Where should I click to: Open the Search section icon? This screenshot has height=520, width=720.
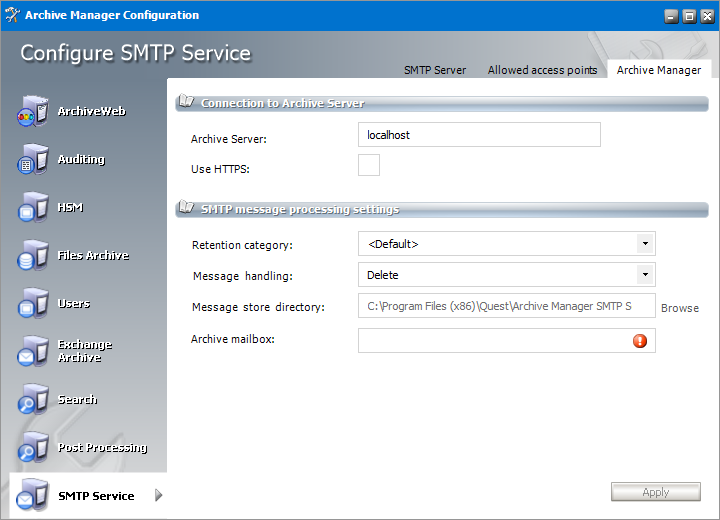[33, 400]
